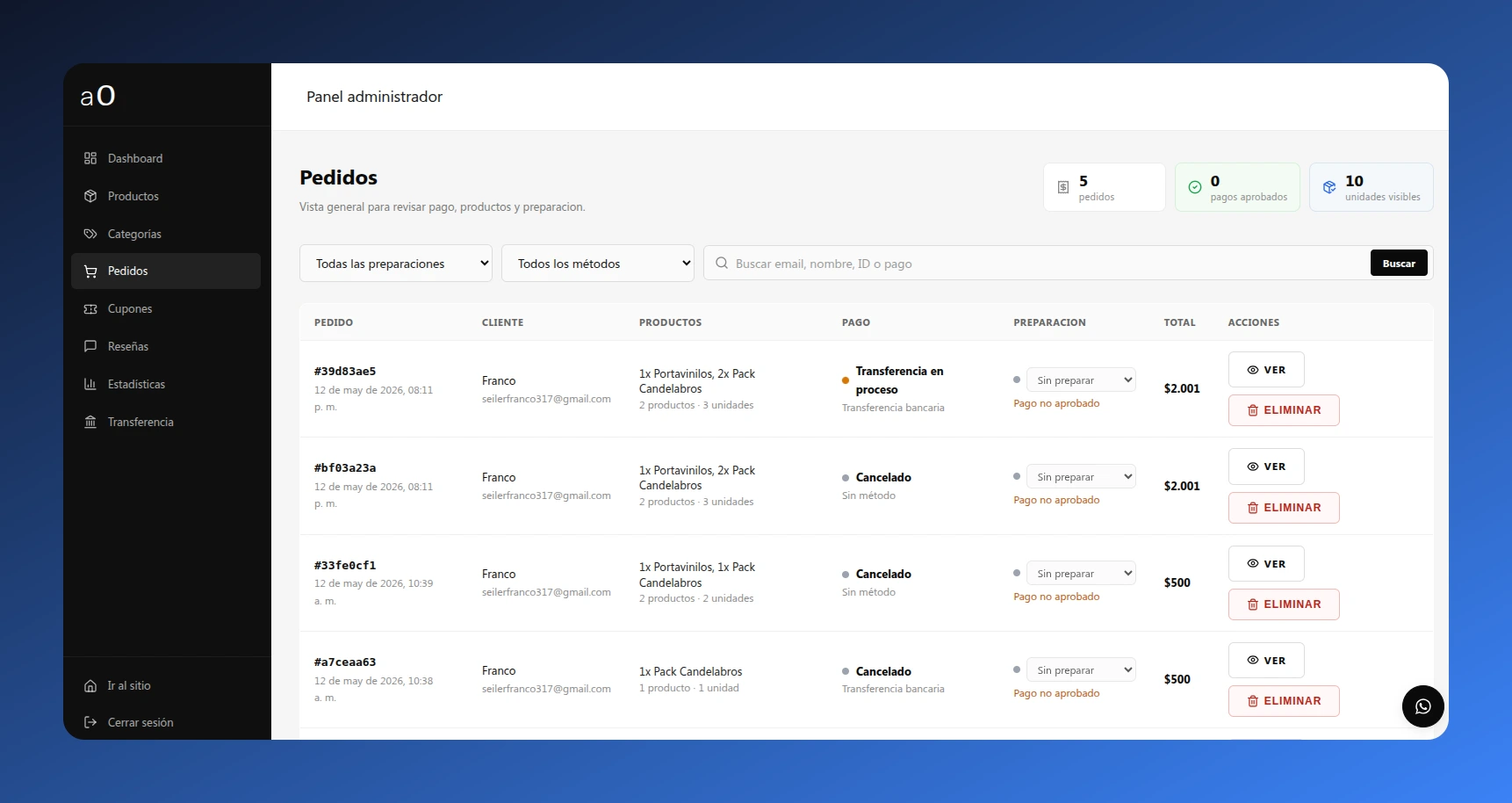This screenshot has width=1512, height=803.
Task: Click the cube icon in unidades visibles
Action: point(1329,187)
